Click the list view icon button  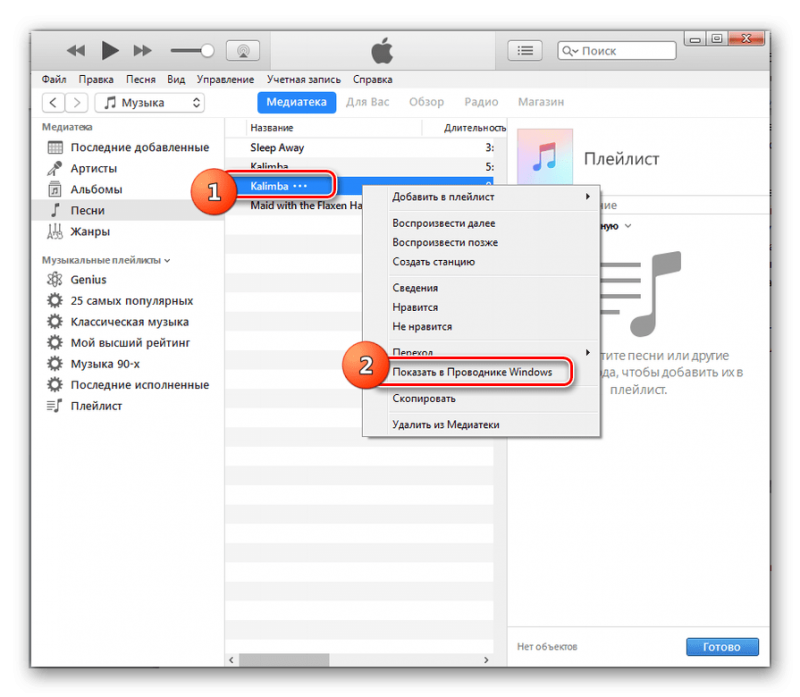(x=524, y=50)
